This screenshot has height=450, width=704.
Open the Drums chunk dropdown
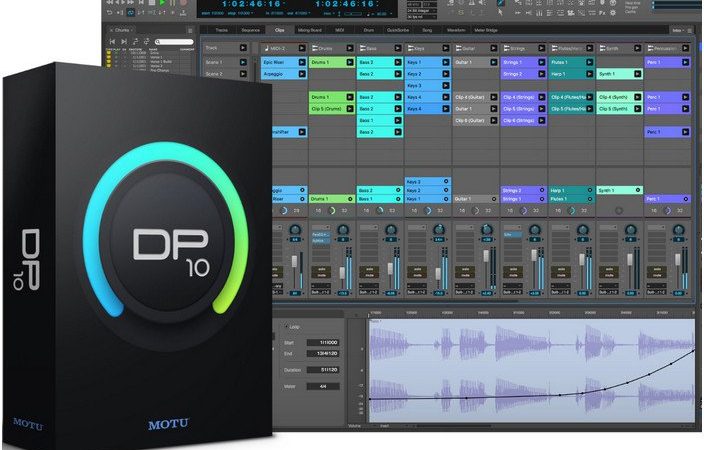122,30
